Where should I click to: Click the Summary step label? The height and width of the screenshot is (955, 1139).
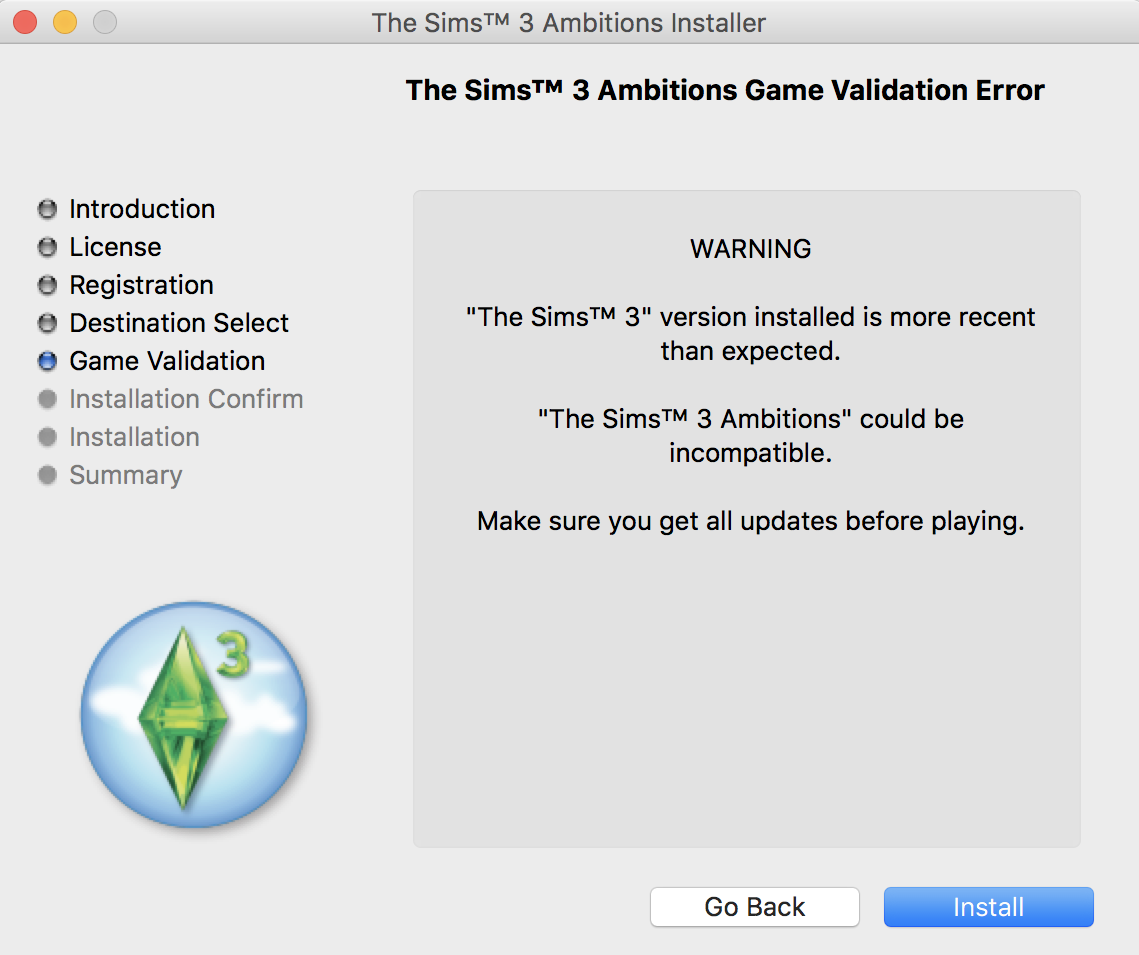125,475
